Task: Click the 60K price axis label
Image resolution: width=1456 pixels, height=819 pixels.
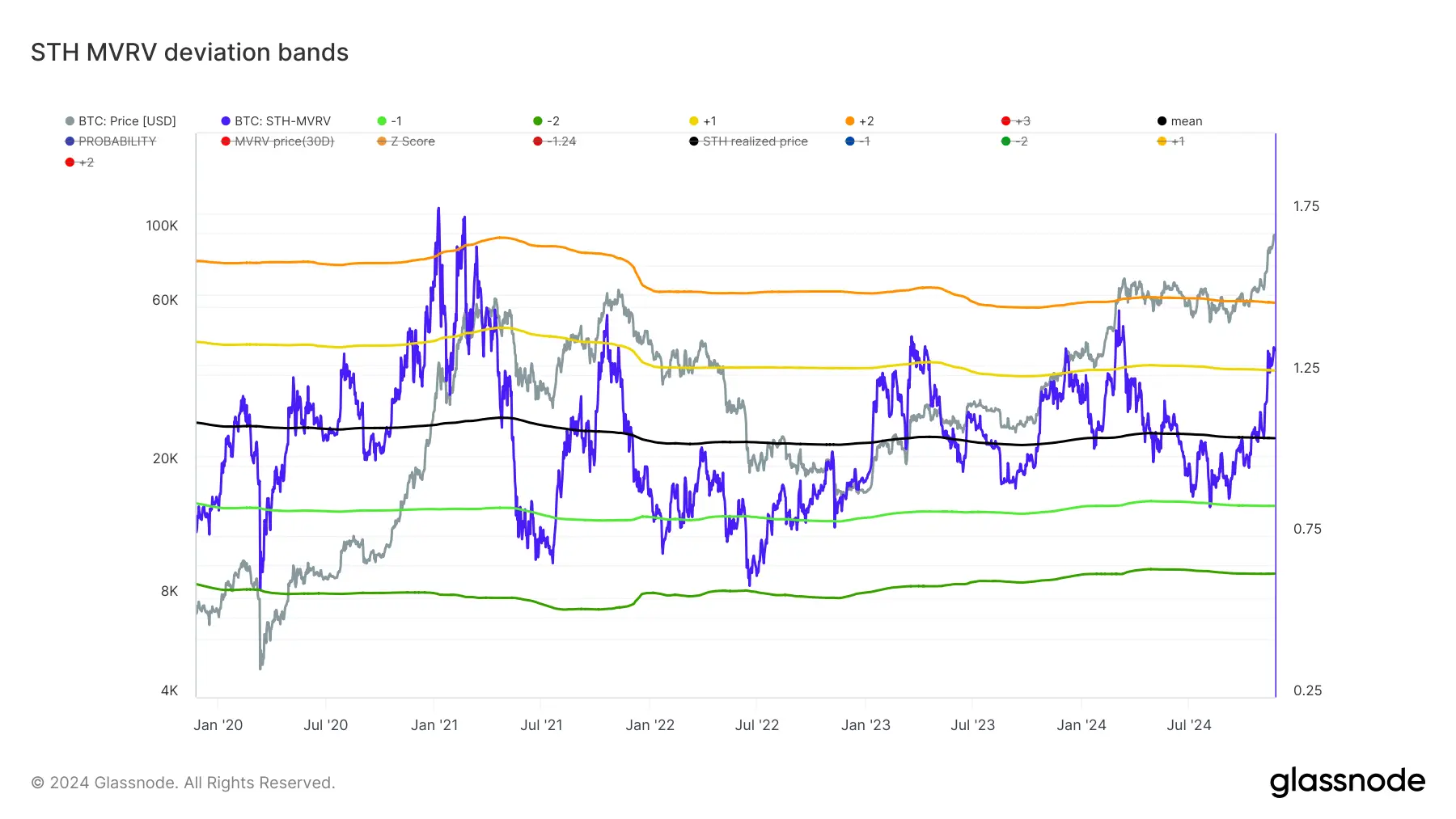Action: [165, 300]
